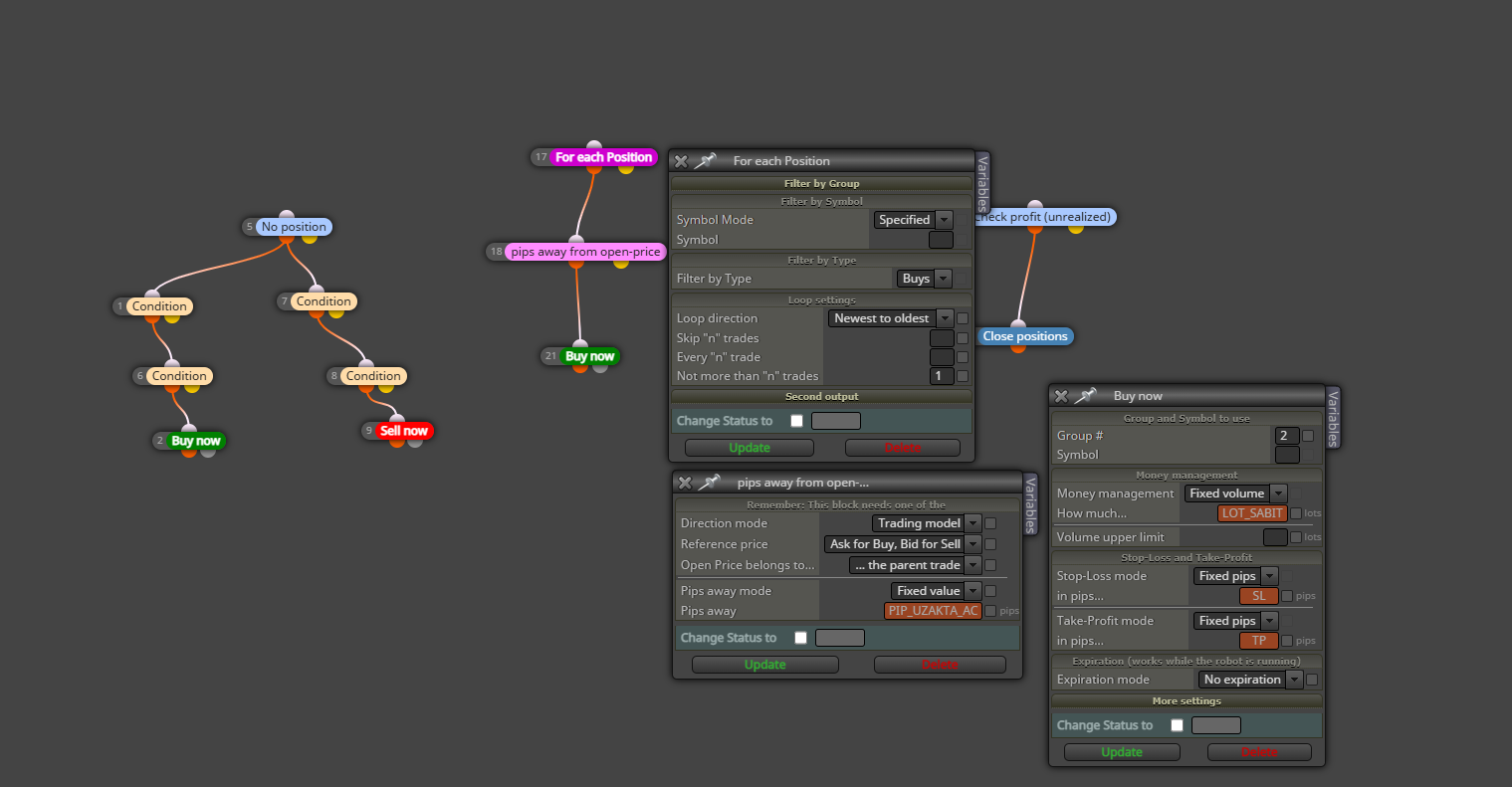Pin the For each Position panel
This screenshot has width=1512, height=787.
point(705,161)
